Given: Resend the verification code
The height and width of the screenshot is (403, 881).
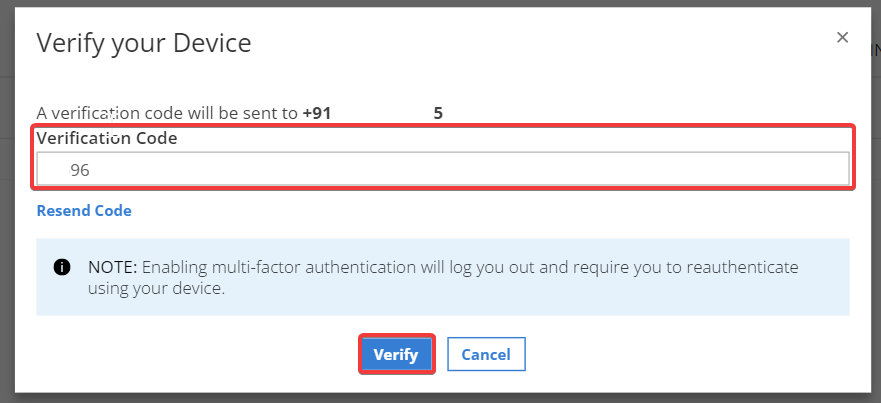Looking at the screenshot, I should (84, 211).
